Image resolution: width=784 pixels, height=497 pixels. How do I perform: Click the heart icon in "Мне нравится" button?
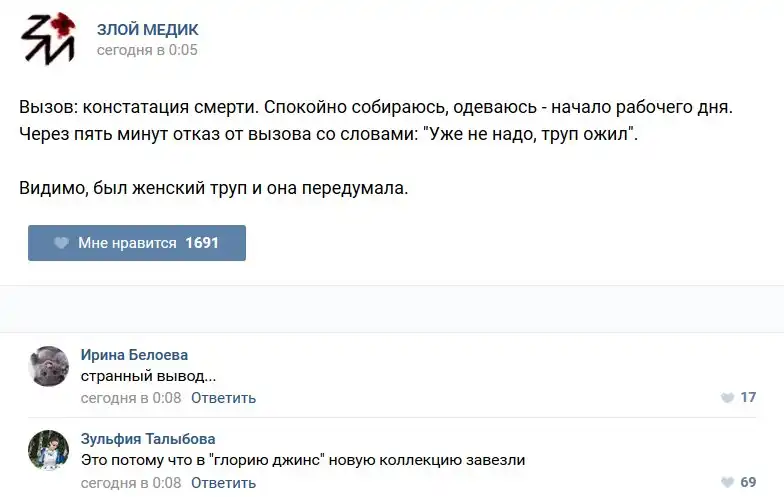[x=61, y=243]
